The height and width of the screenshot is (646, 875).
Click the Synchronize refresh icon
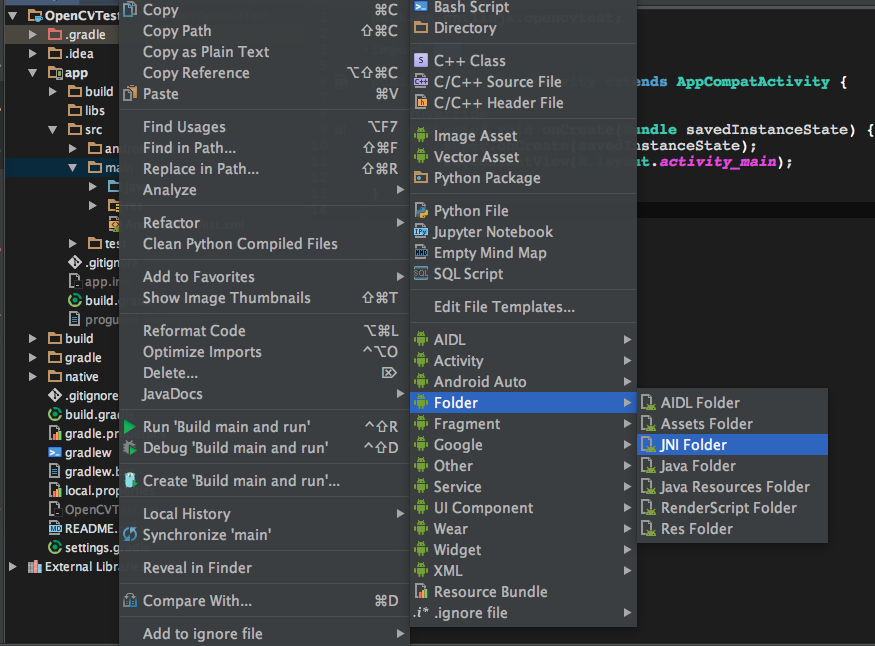130,534
